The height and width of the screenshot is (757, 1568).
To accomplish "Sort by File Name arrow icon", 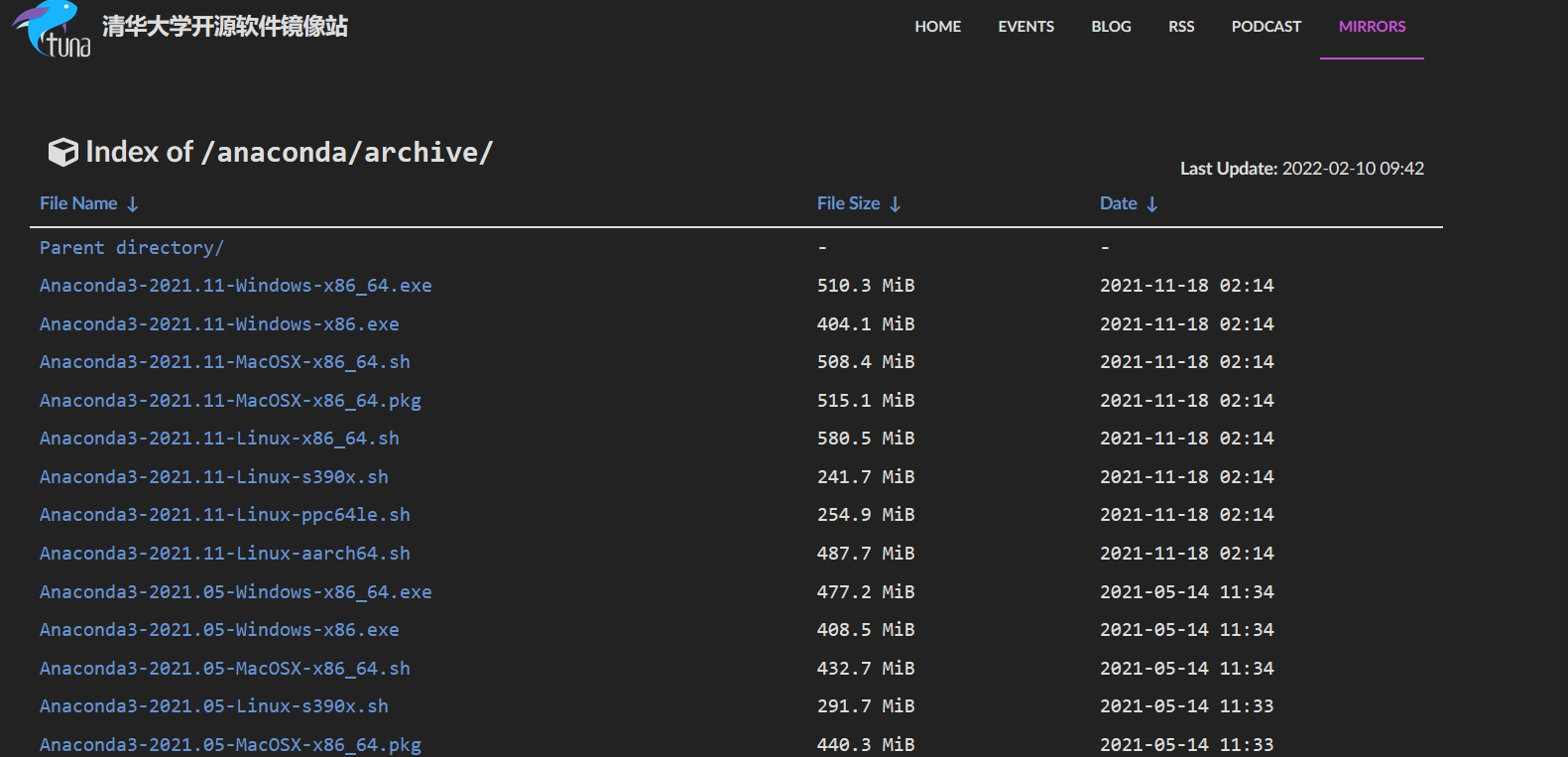I will tap(133, 204).
